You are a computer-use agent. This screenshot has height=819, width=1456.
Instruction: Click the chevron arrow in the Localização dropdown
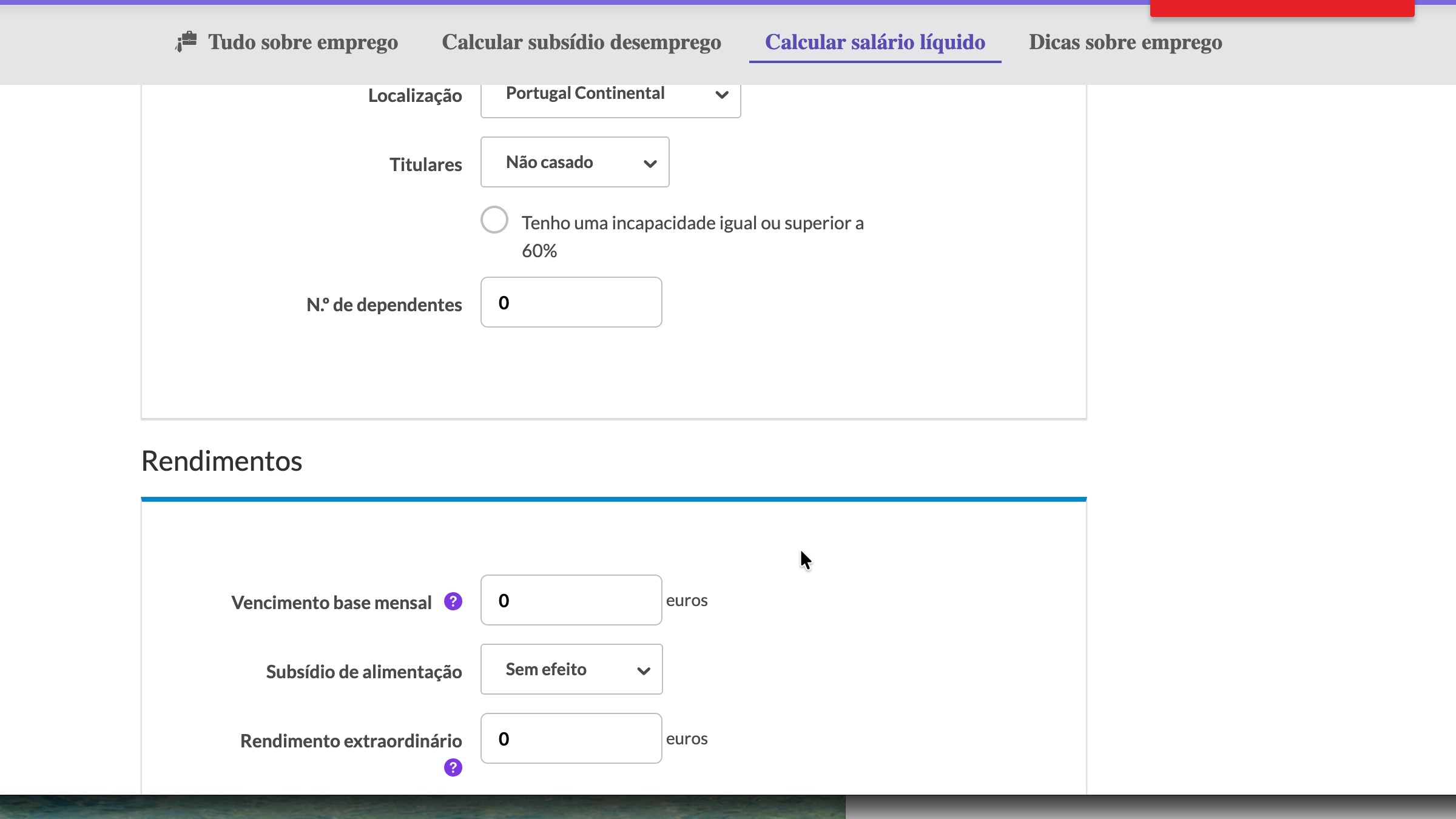(721, 95)
